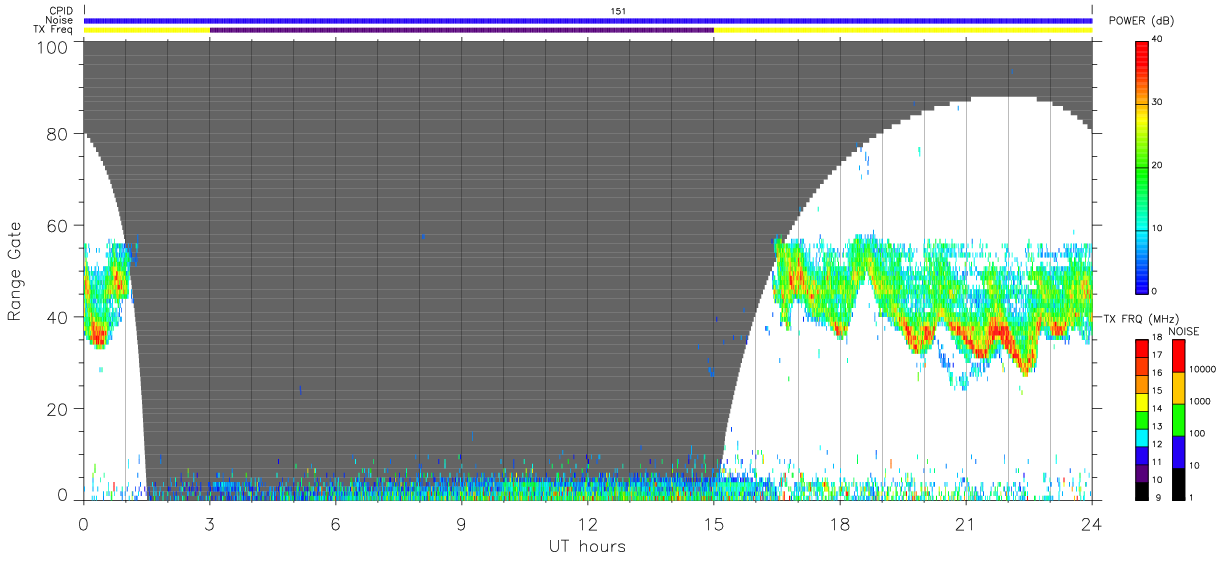Click x-axis tick label '12'

coord(588,523)
